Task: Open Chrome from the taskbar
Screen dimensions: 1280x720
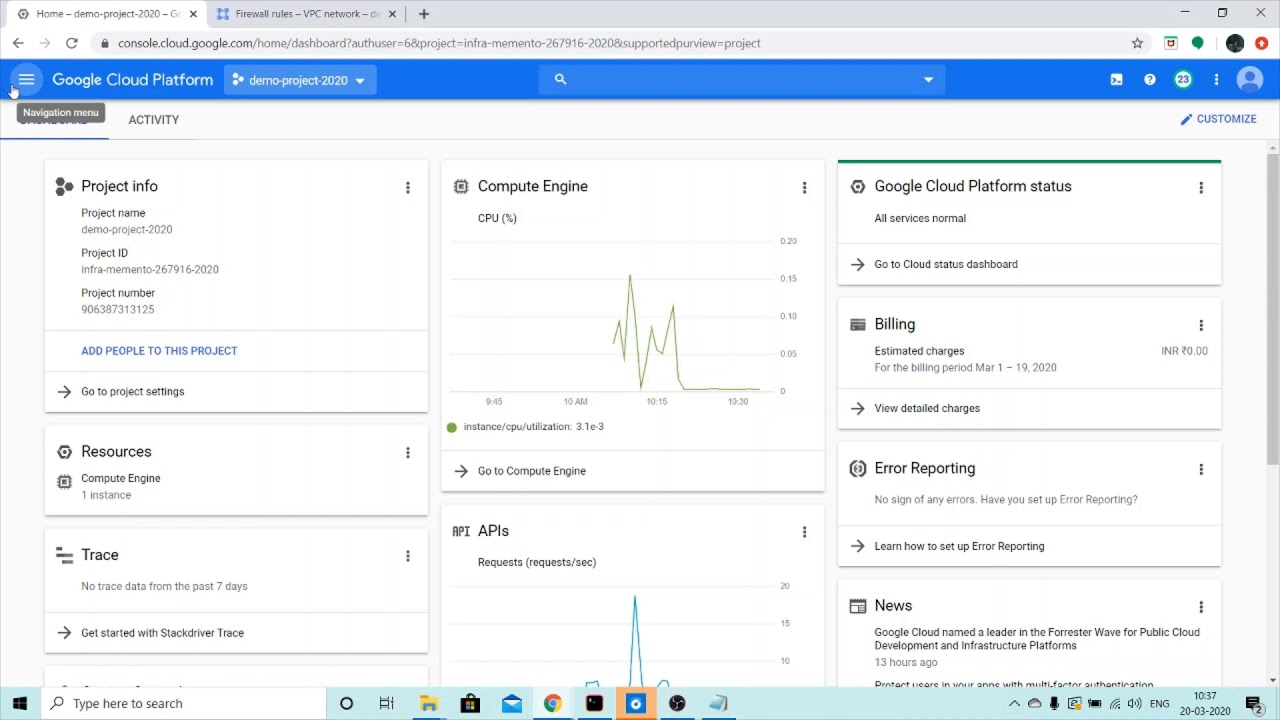Action: 553,703
